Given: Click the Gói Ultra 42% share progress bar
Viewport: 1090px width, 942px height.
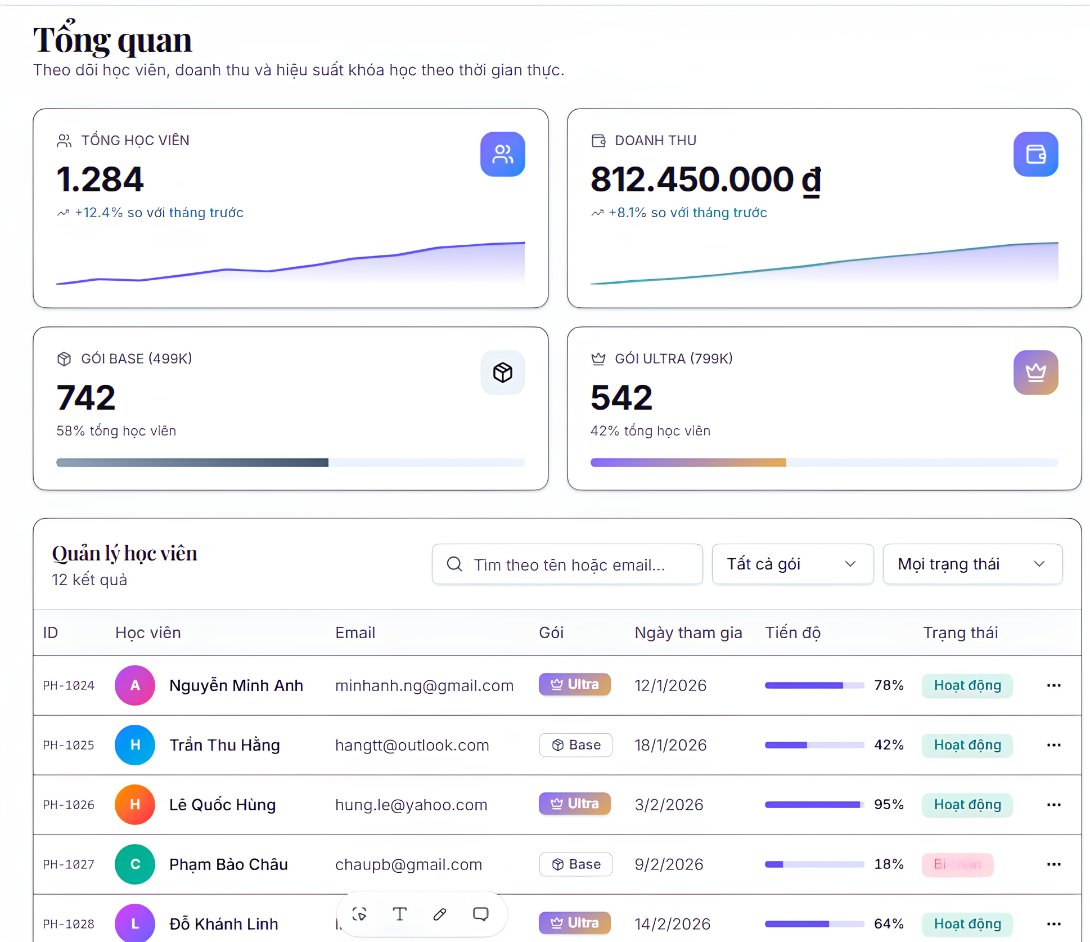Looking at the screenshot, I should 824,462.
